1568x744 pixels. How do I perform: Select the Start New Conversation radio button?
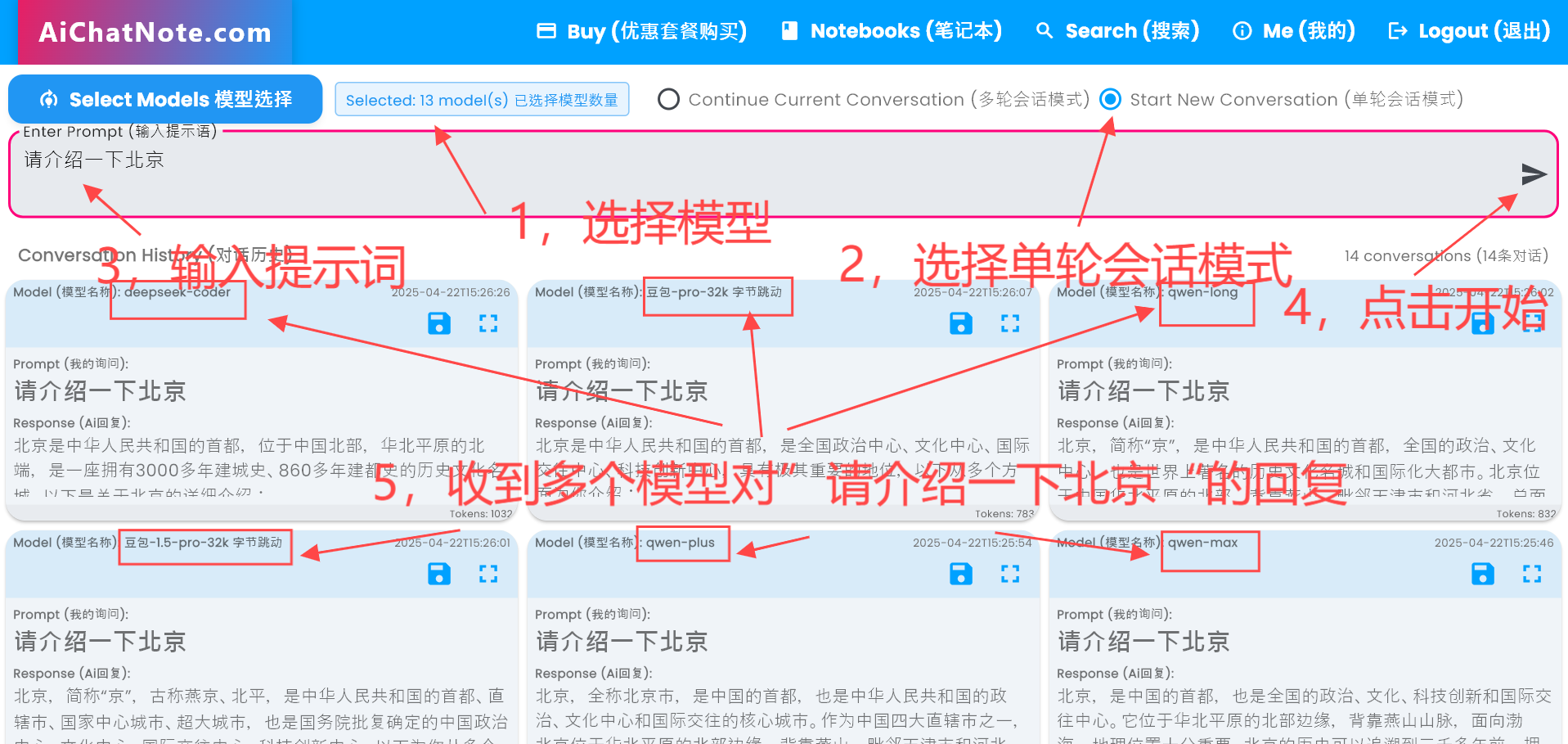[x=1110, y=99]
